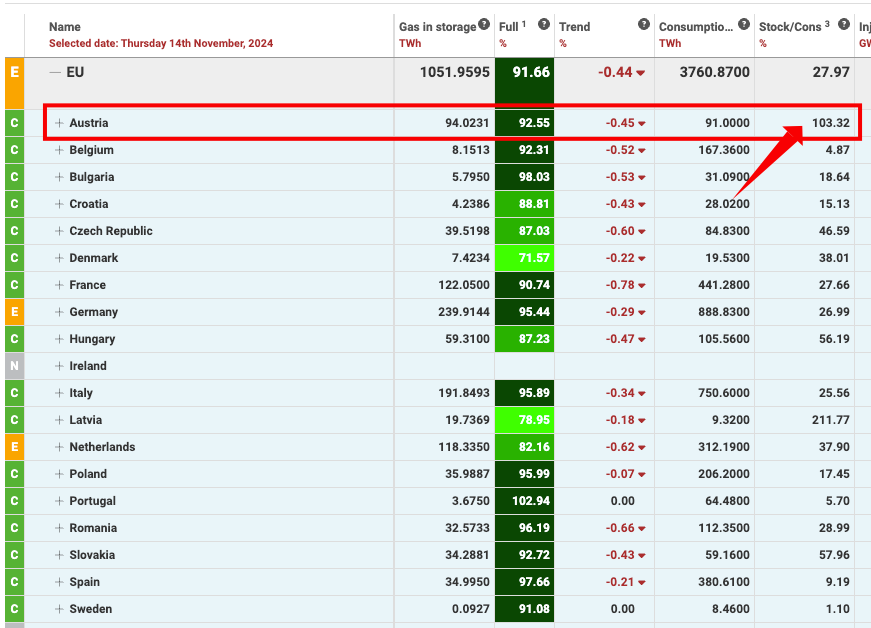
Task: Click Denmark's full percentage cell 71.57
Action: tap(524, 258)
